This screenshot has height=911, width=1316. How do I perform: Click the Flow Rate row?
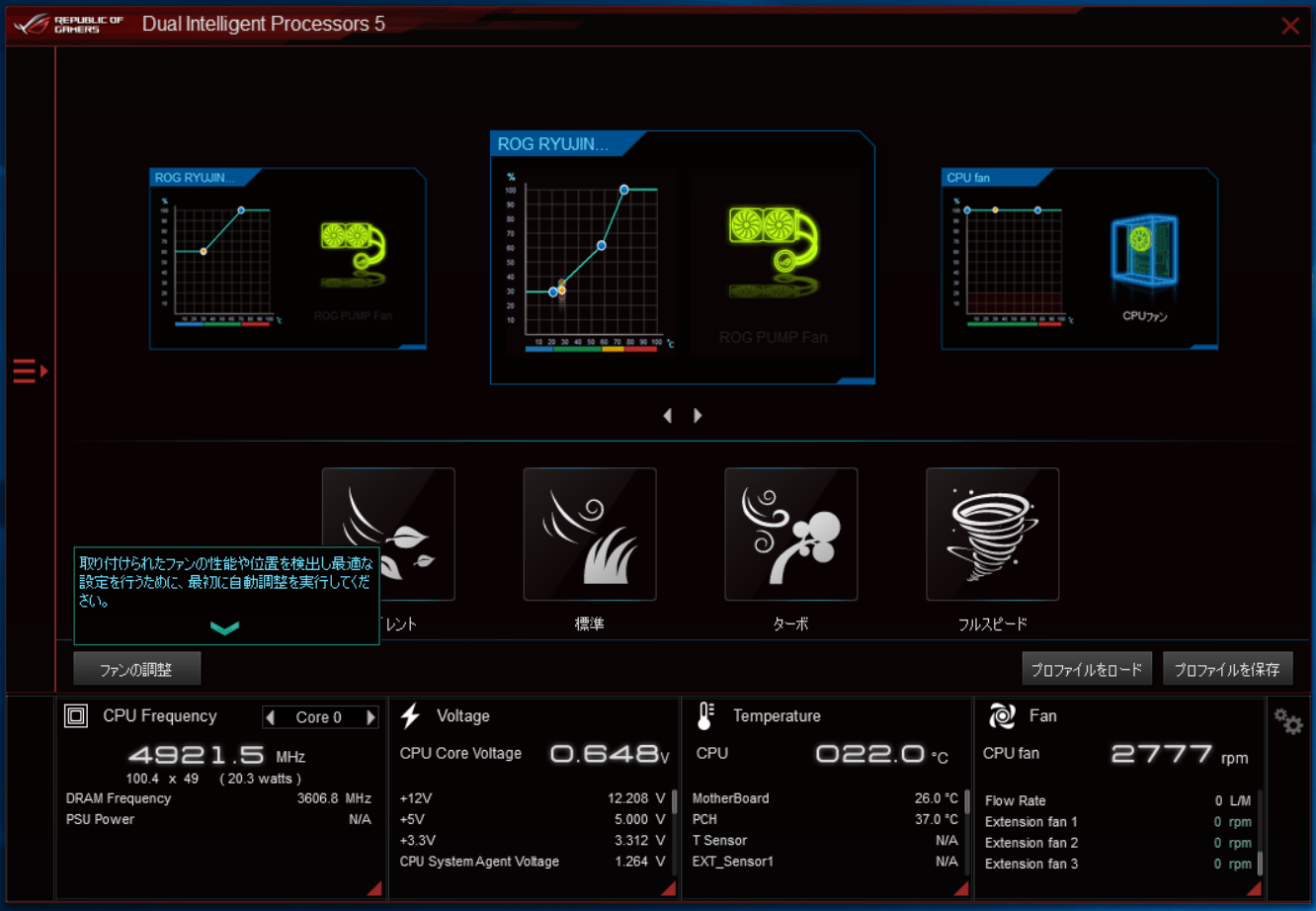(1118, 800)
